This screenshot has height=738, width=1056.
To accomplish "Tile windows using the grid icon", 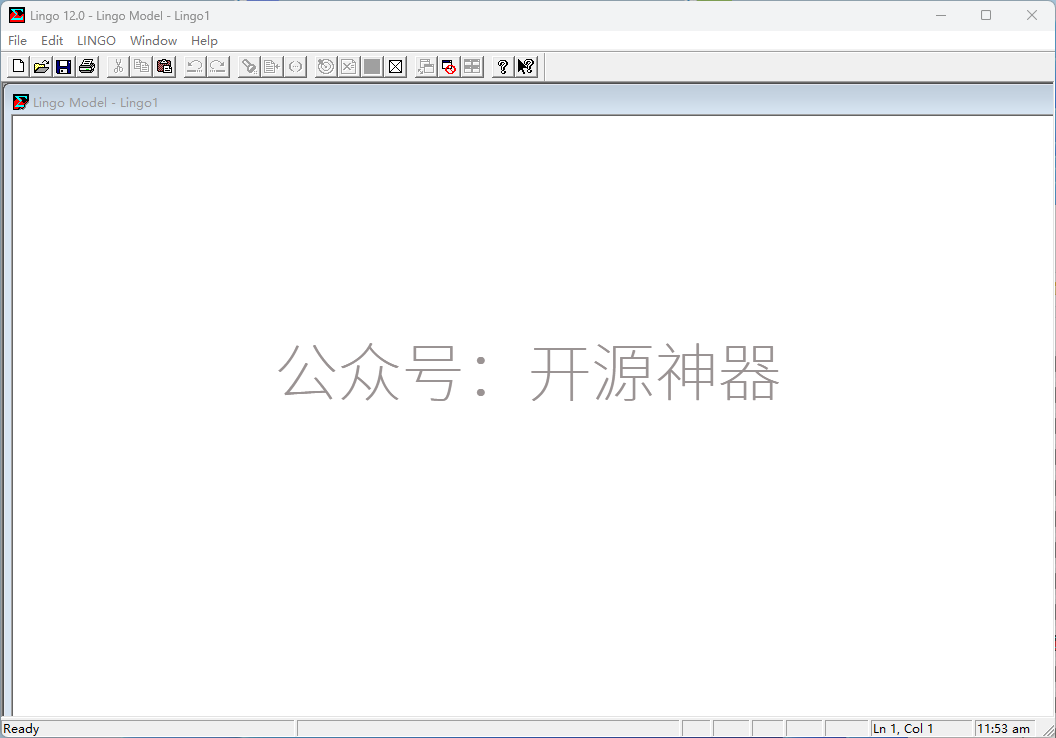I will click(472, 67).
